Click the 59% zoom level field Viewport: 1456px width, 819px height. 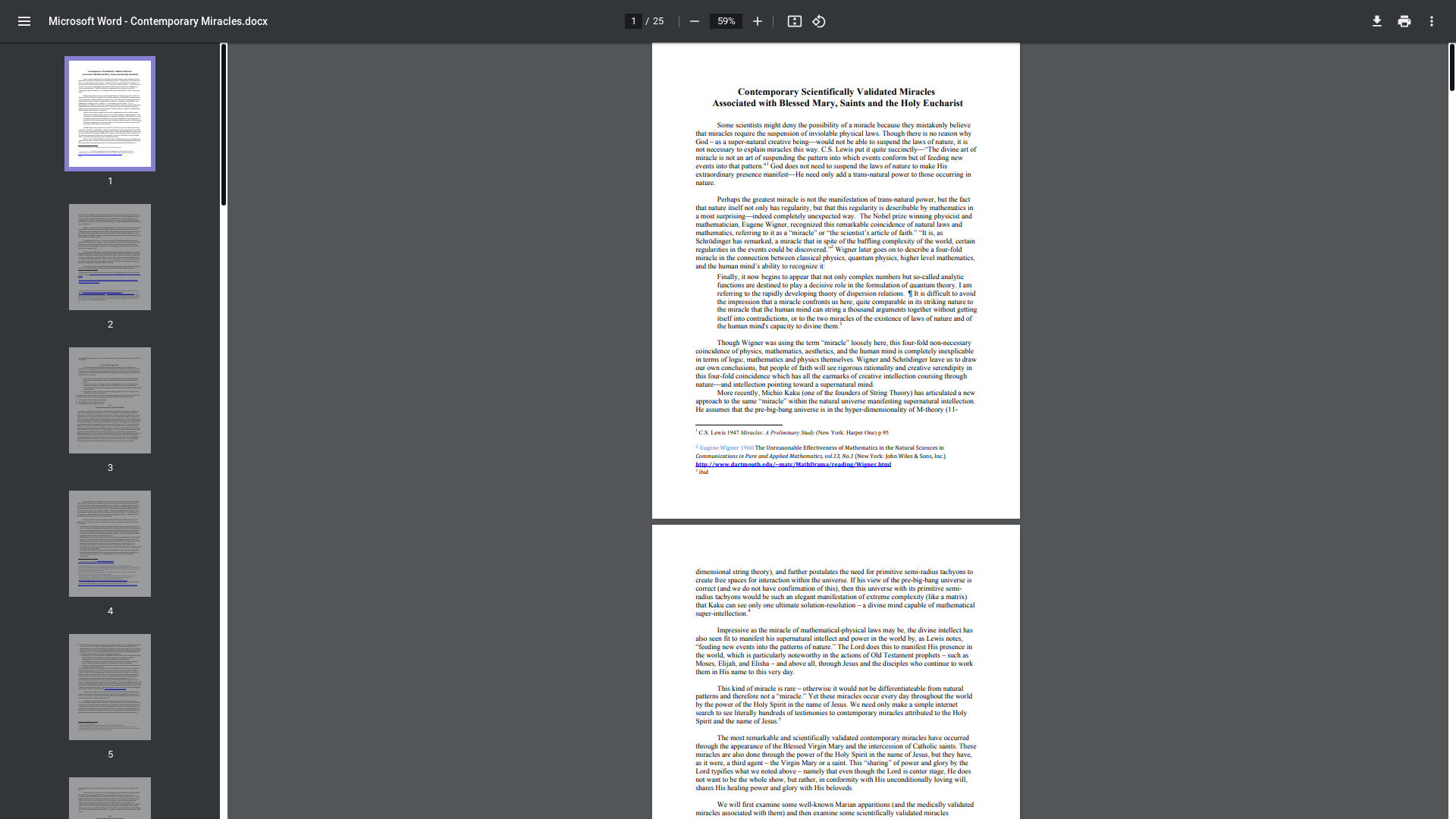point(726,21)
